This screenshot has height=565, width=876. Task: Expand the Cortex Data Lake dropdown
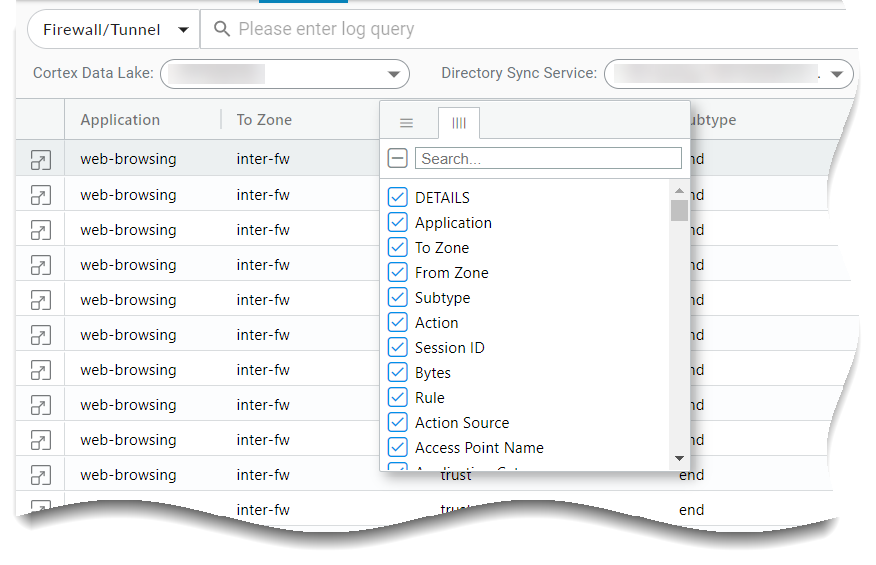394,73
